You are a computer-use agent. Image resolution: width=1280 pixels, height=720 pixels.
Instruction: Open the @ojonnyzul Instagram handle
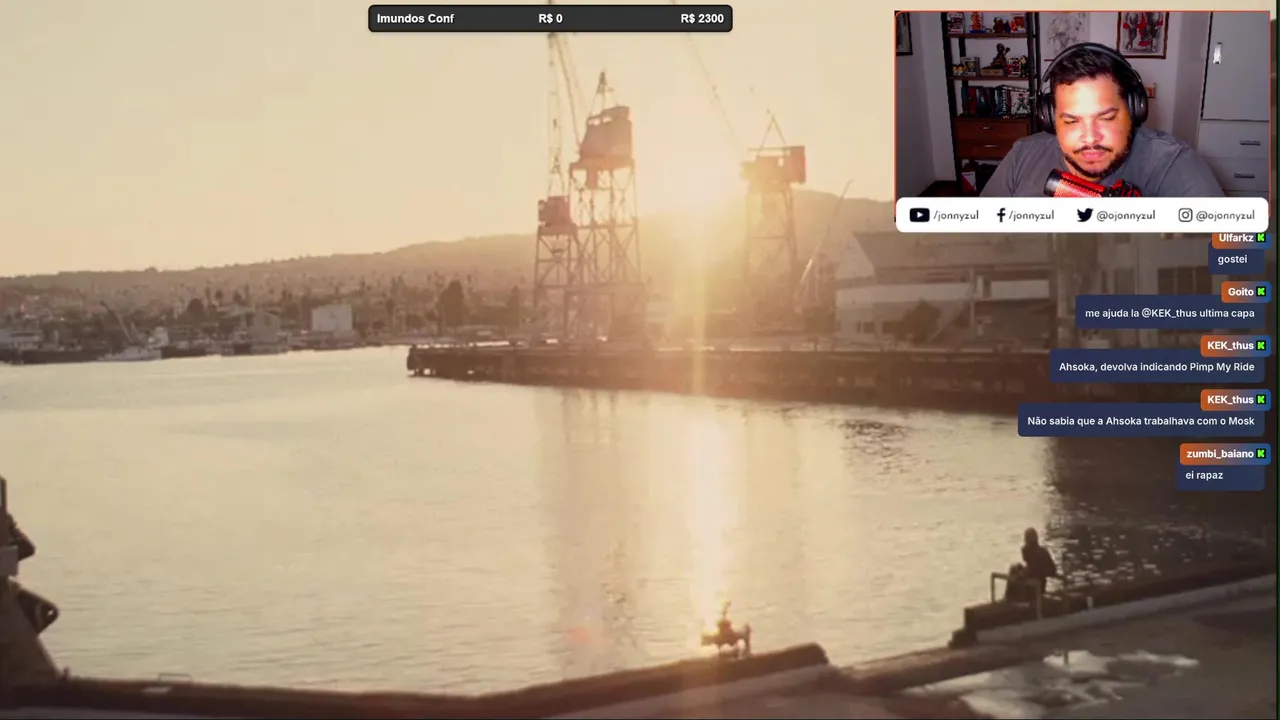(1225, 215)
